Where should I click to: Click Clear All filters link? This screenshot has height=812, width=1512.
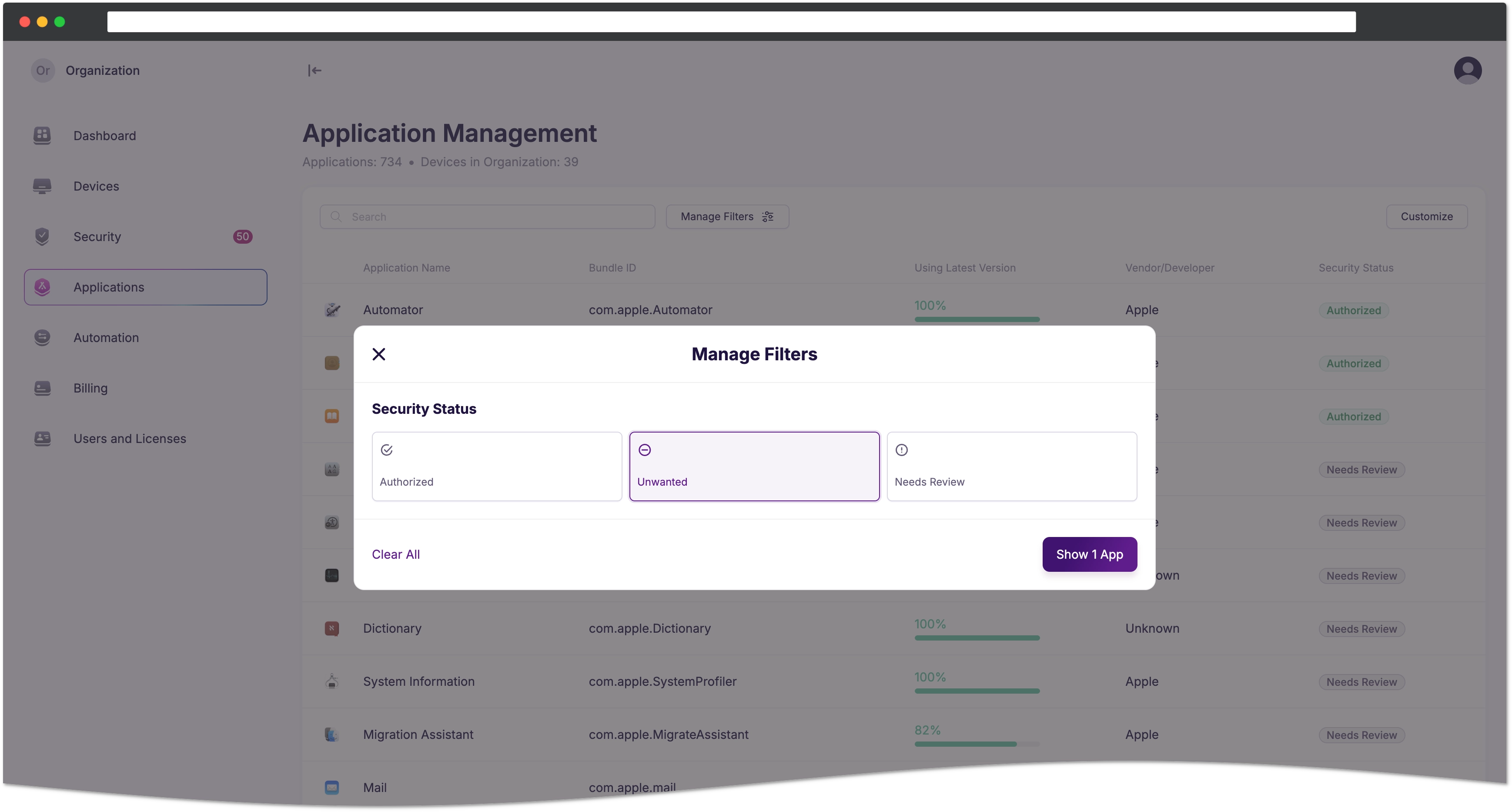395,554
